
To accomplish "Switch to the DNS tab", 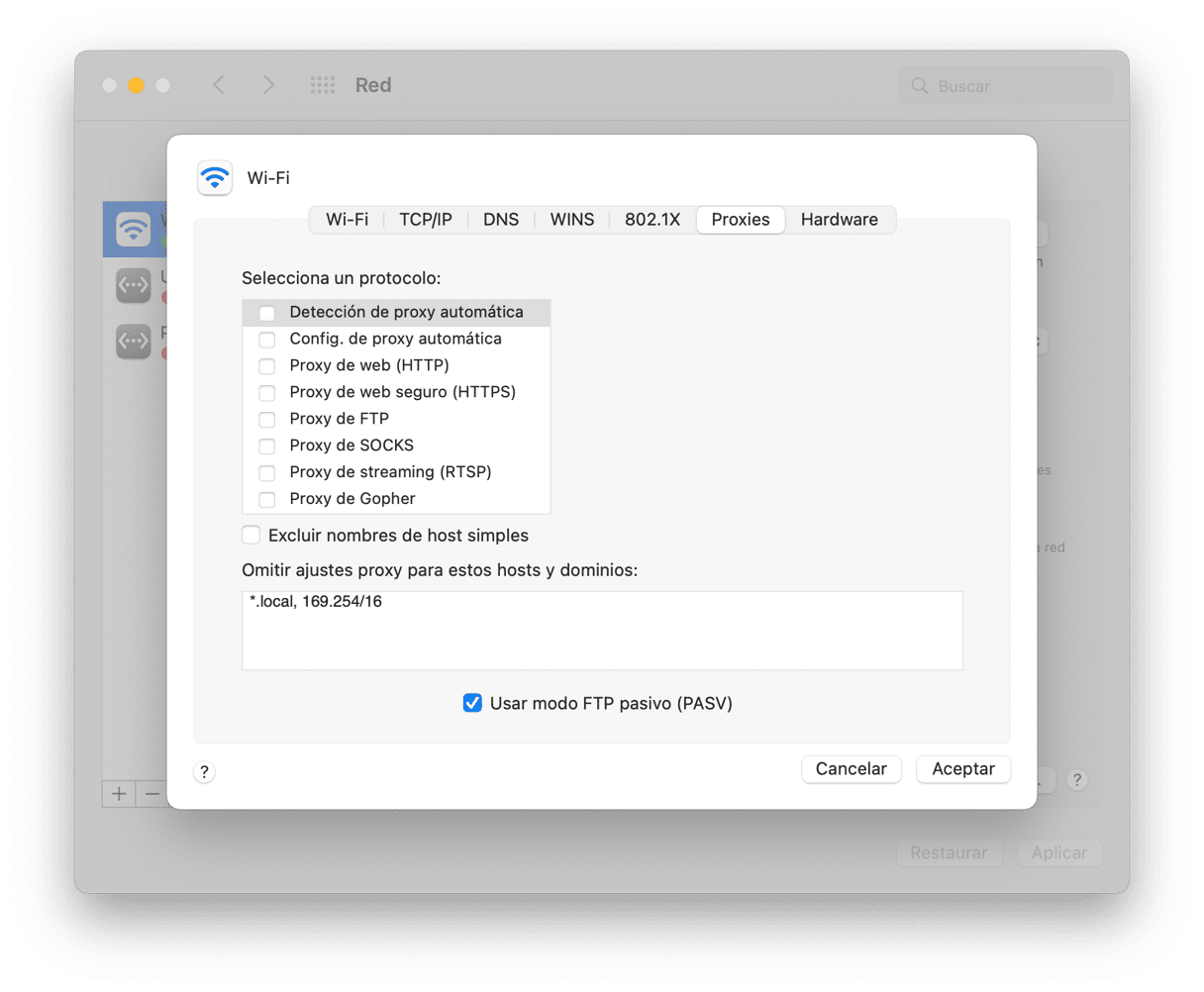I will 501,220.
